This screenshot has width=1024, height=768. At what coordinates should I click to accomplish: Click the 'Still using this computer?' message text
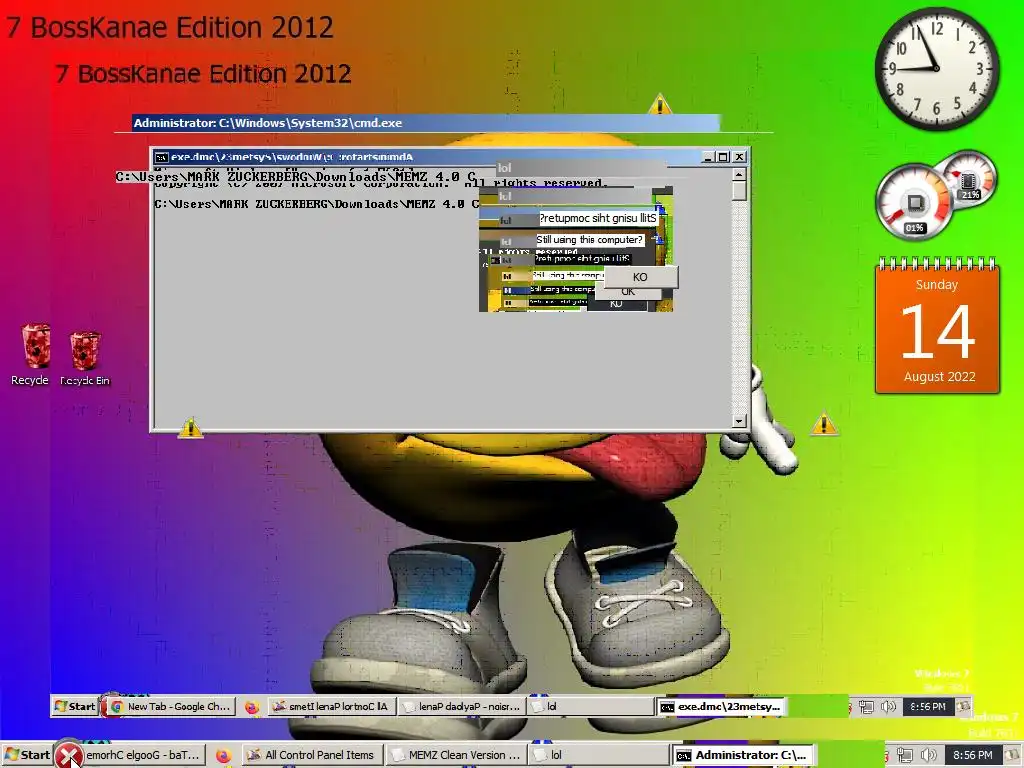(589, 240)
